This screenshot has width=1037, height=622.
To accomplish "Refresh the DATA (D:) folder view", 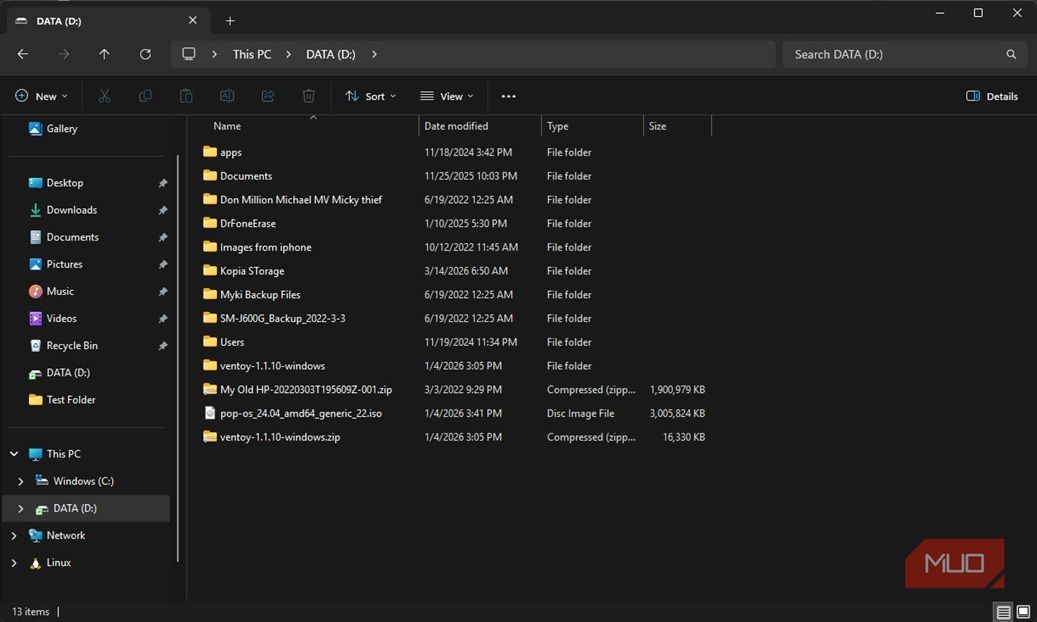I will [145, 54].
